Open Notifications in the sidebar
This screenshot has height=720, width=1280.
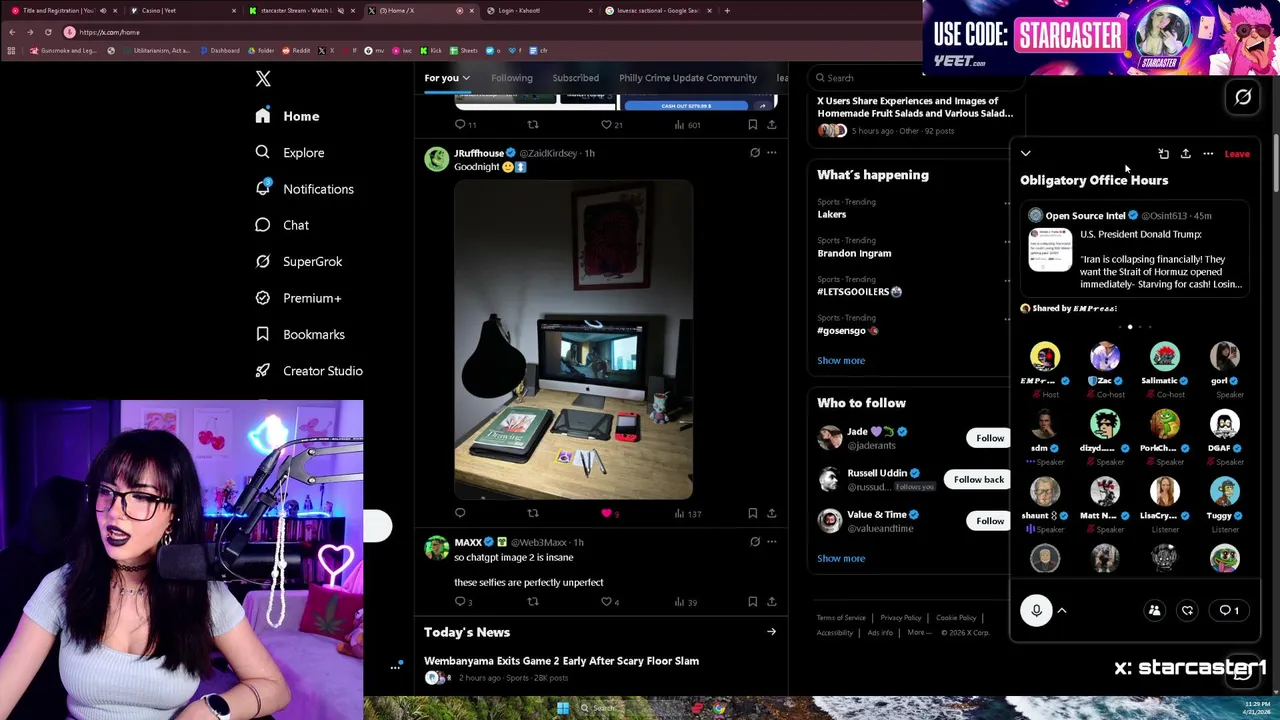pos(304,189)
